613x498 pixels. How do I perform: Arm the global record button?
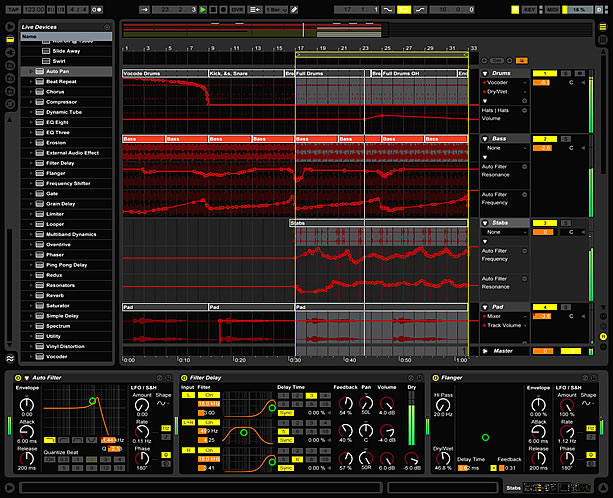(x=224, y=9)
